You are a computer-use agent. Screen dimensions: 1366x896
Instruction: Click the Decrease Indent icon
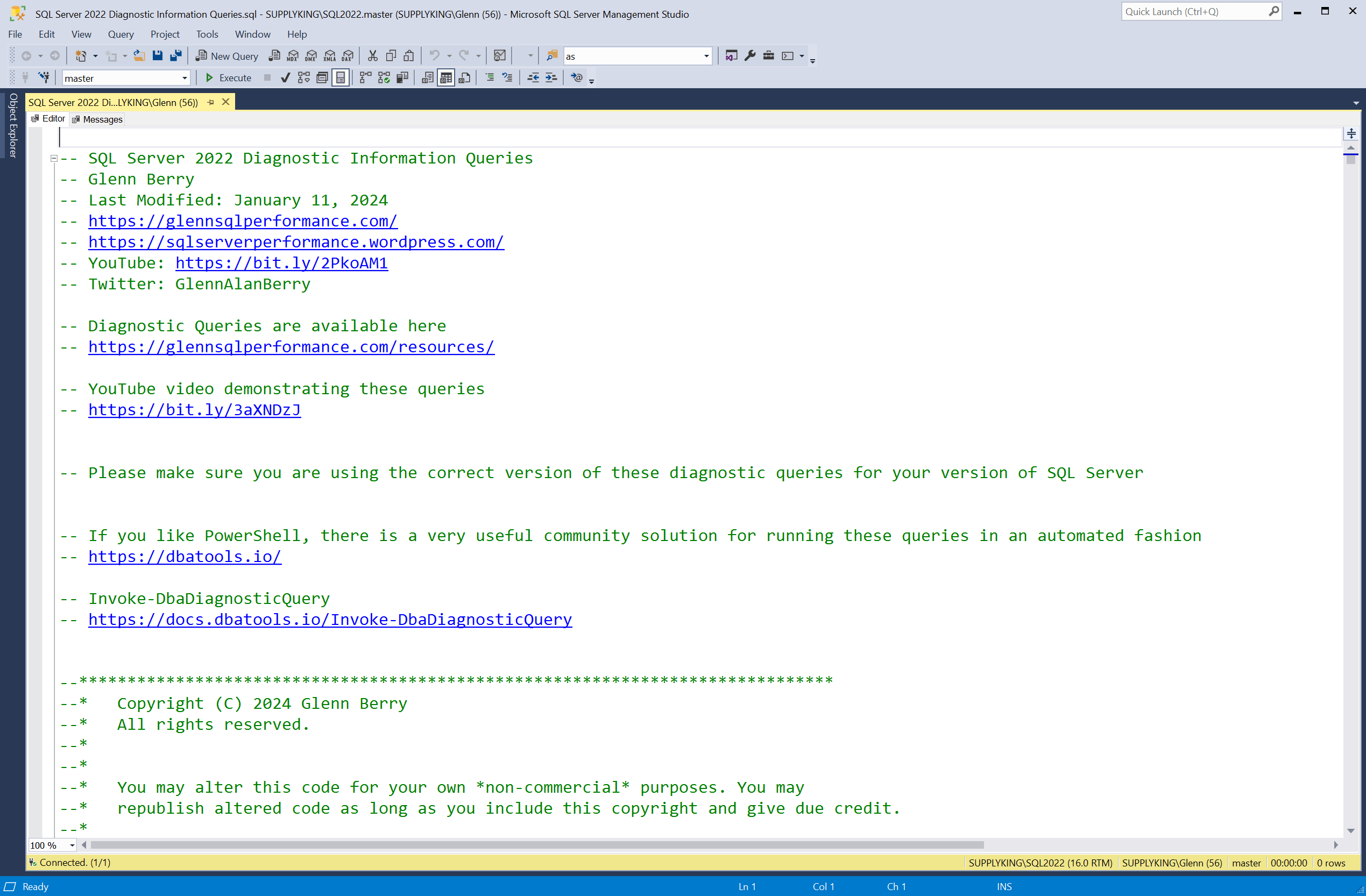pyautogui.click(x=533, y=78)
